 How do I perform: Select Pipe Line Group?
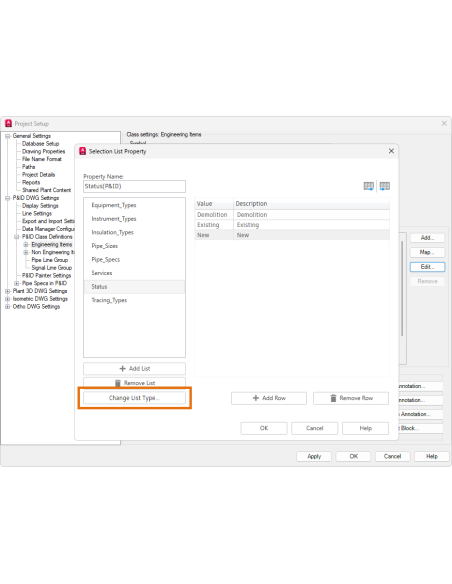[50, 260]
